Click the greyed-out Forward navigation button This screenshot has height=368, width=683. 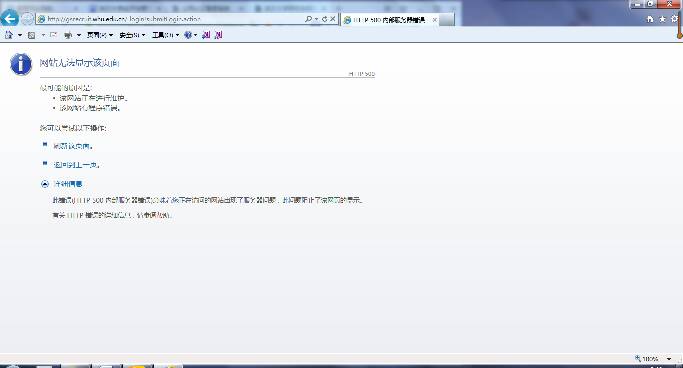27,19
